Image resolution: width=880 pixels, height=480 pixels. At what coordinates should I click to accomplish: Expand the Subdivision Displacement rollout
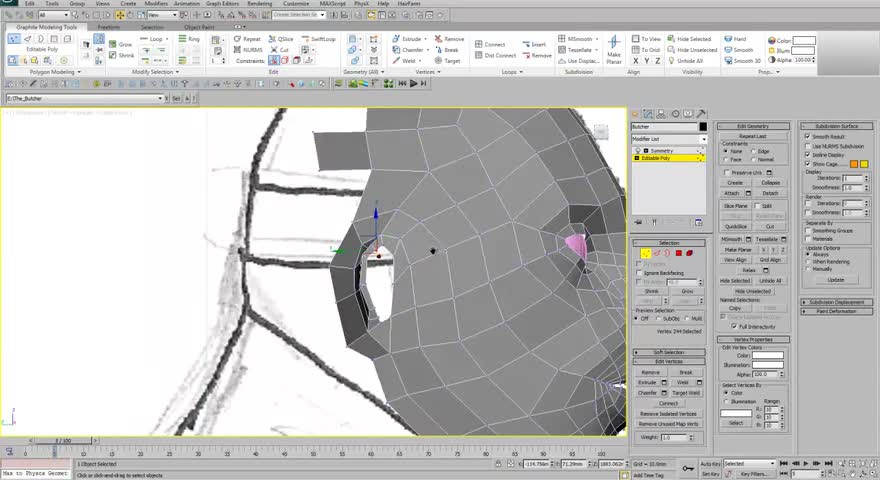pyautogui.click(x=836, y=302)
